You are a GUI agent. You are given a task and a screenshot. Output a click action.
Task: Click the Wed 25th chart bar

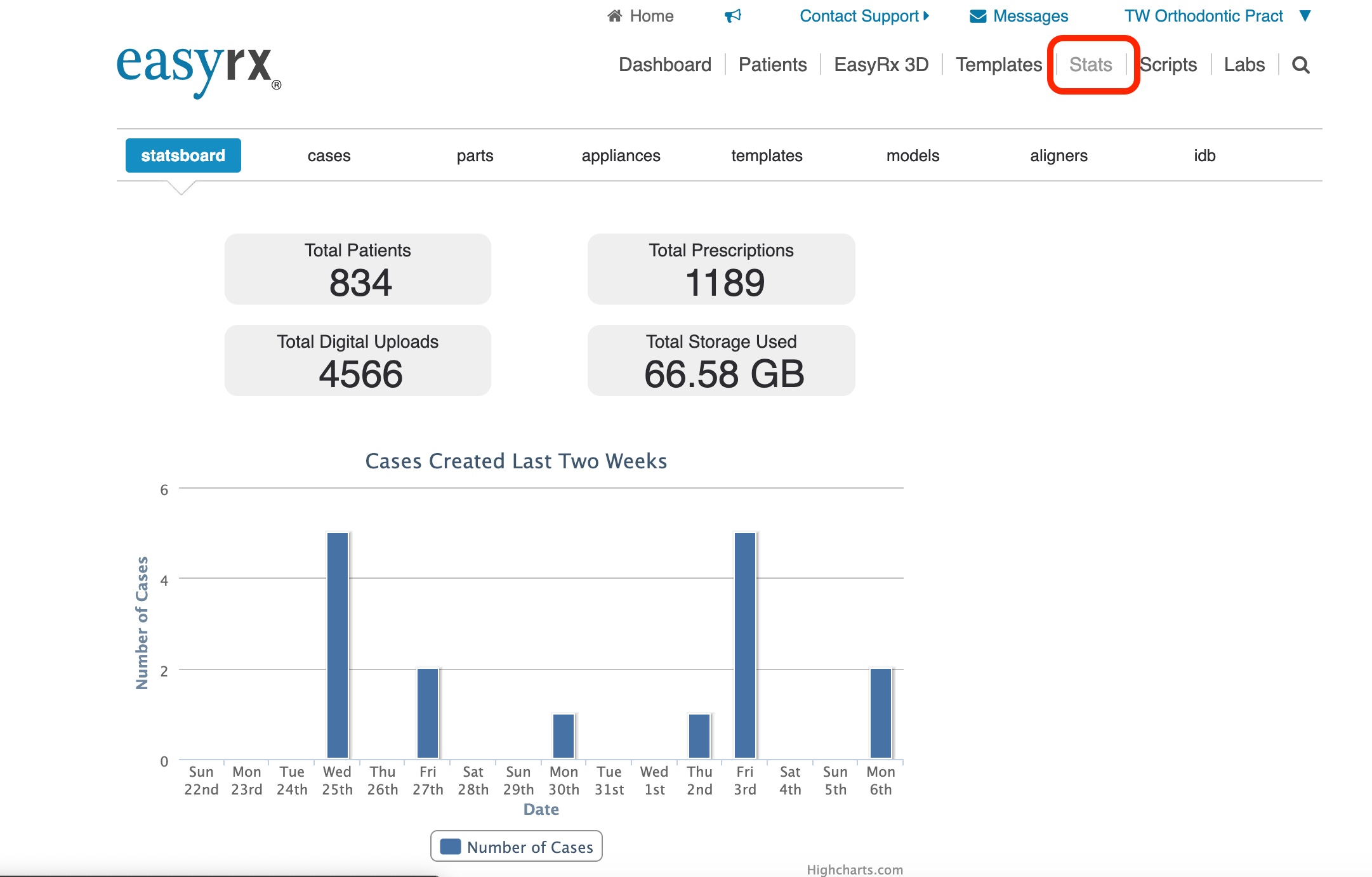coord(337,645)
